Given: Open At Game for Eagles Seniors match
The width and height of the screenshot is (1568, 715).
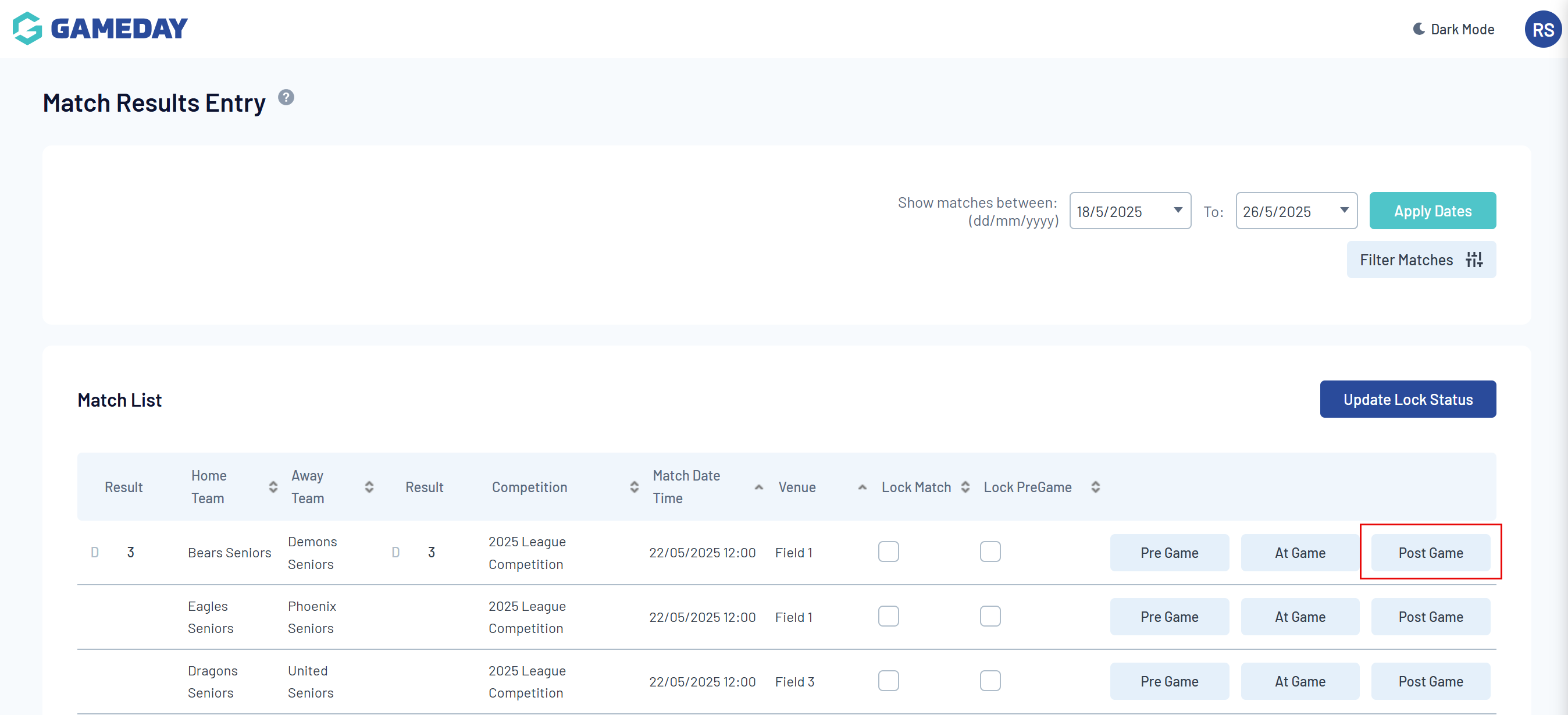Looking at the screenshot, I should tap(1299, 617).
